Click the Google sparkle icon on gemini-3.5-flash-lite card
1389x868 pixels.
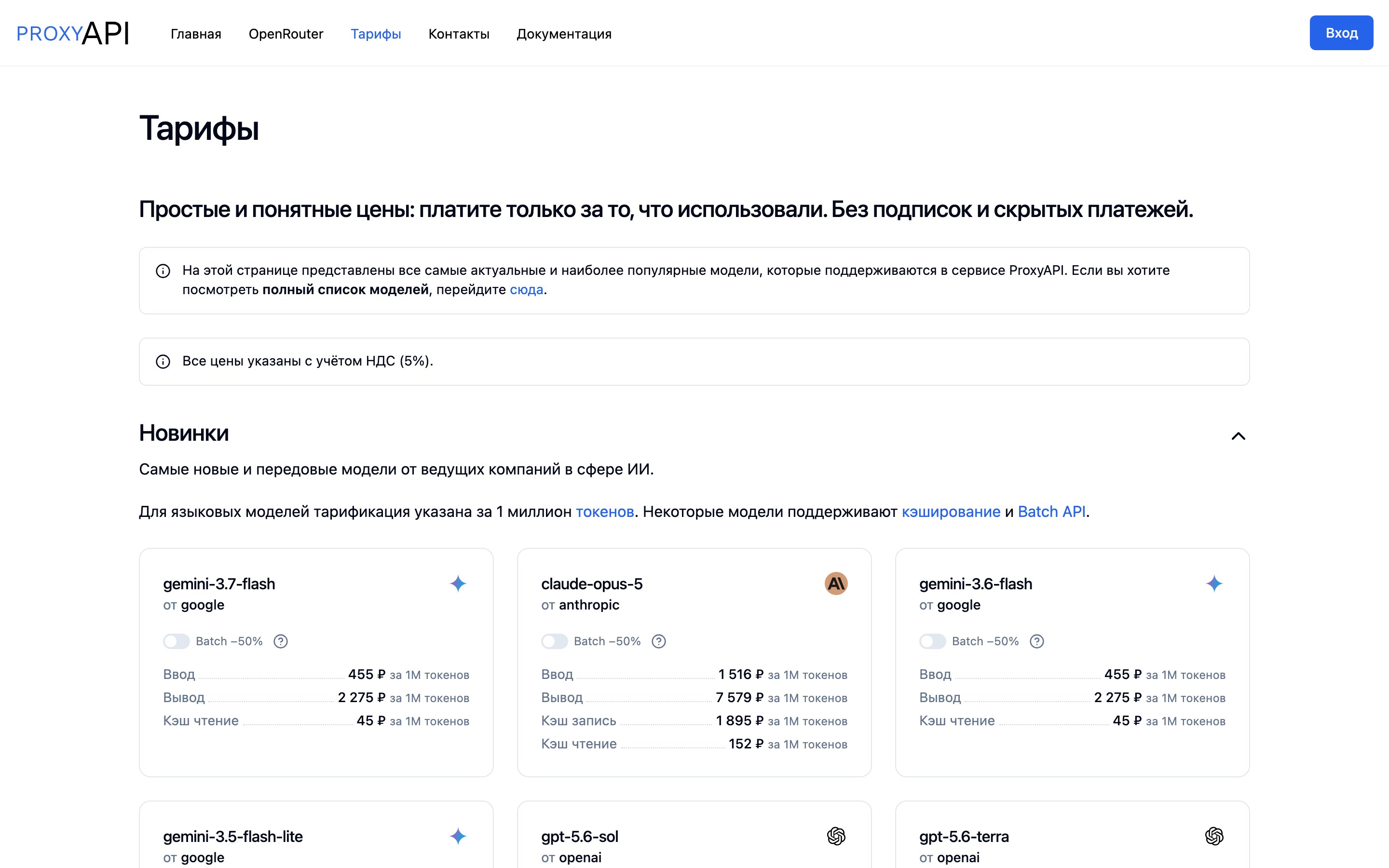click(458, 837)
